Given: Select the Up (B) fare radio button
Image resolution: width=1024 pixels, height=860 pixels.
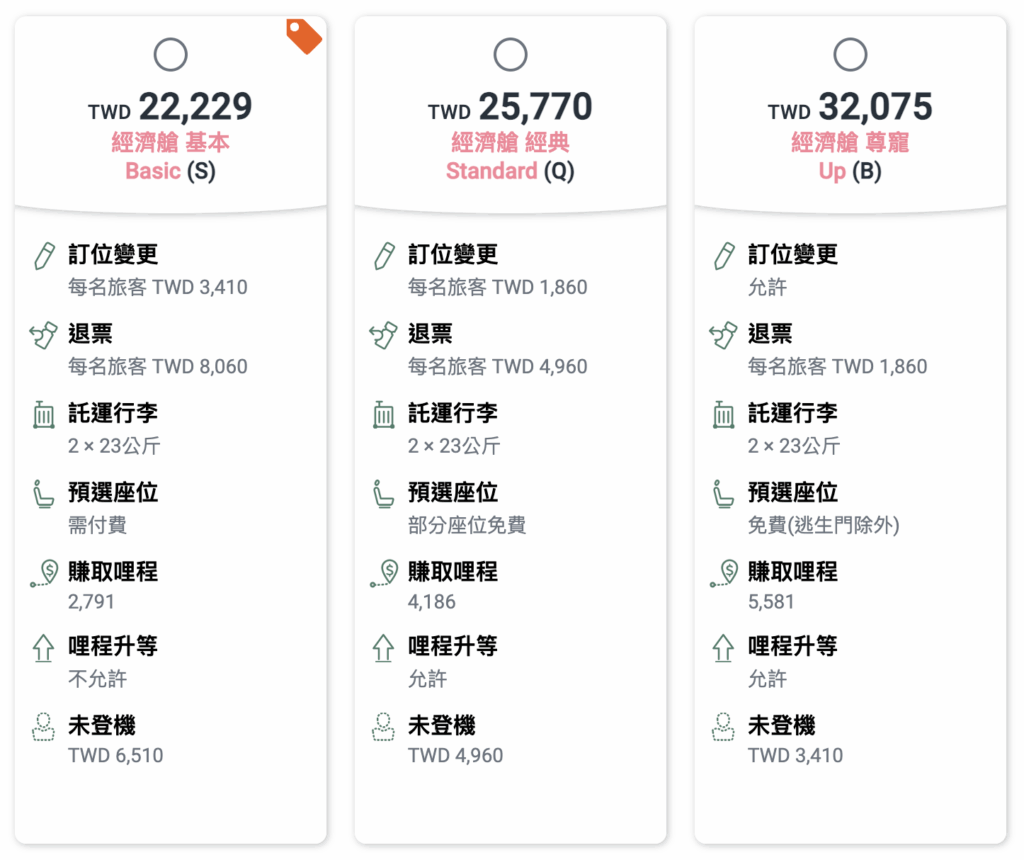Looking at the screenshot, I should (850, 54).
